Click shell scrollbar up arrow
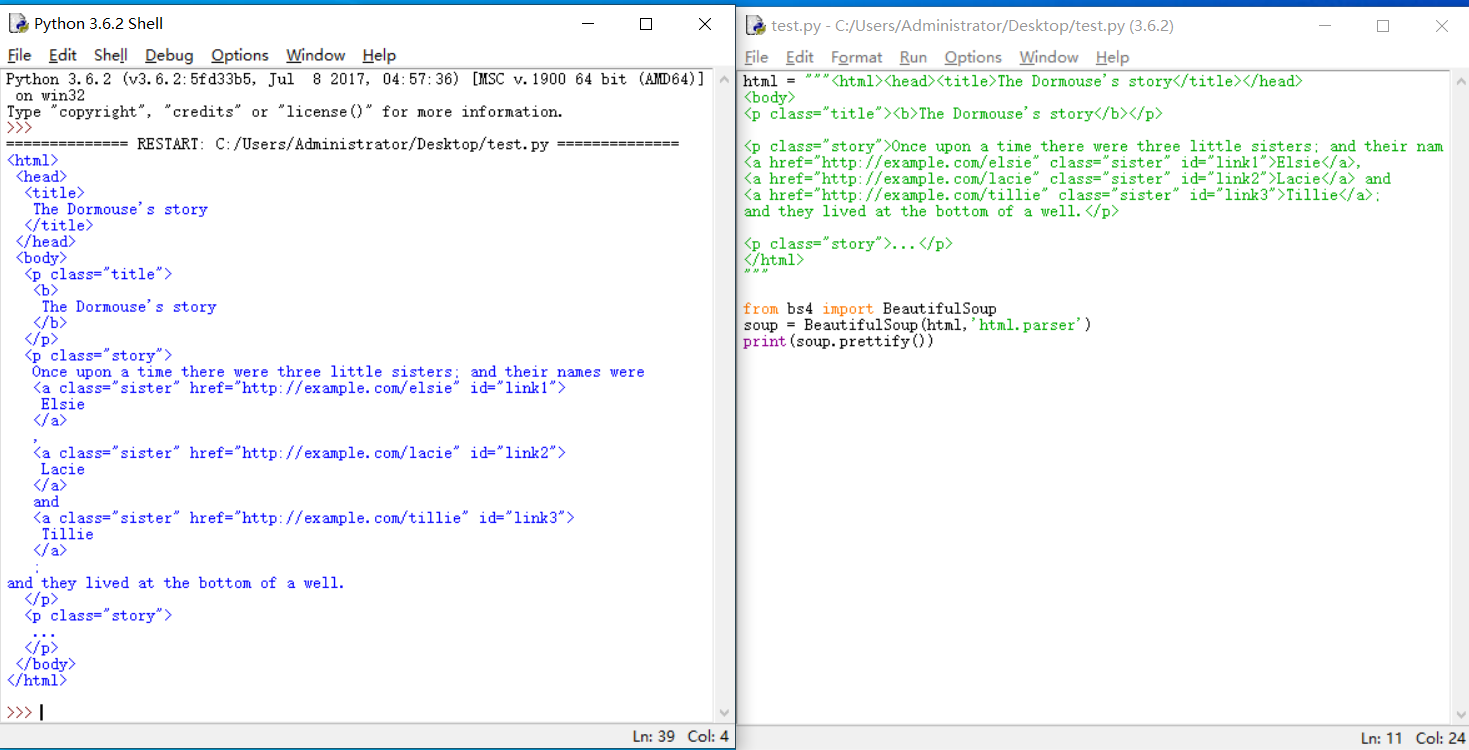The height and width of the screenshot is (750, 1469). [725, 80]
